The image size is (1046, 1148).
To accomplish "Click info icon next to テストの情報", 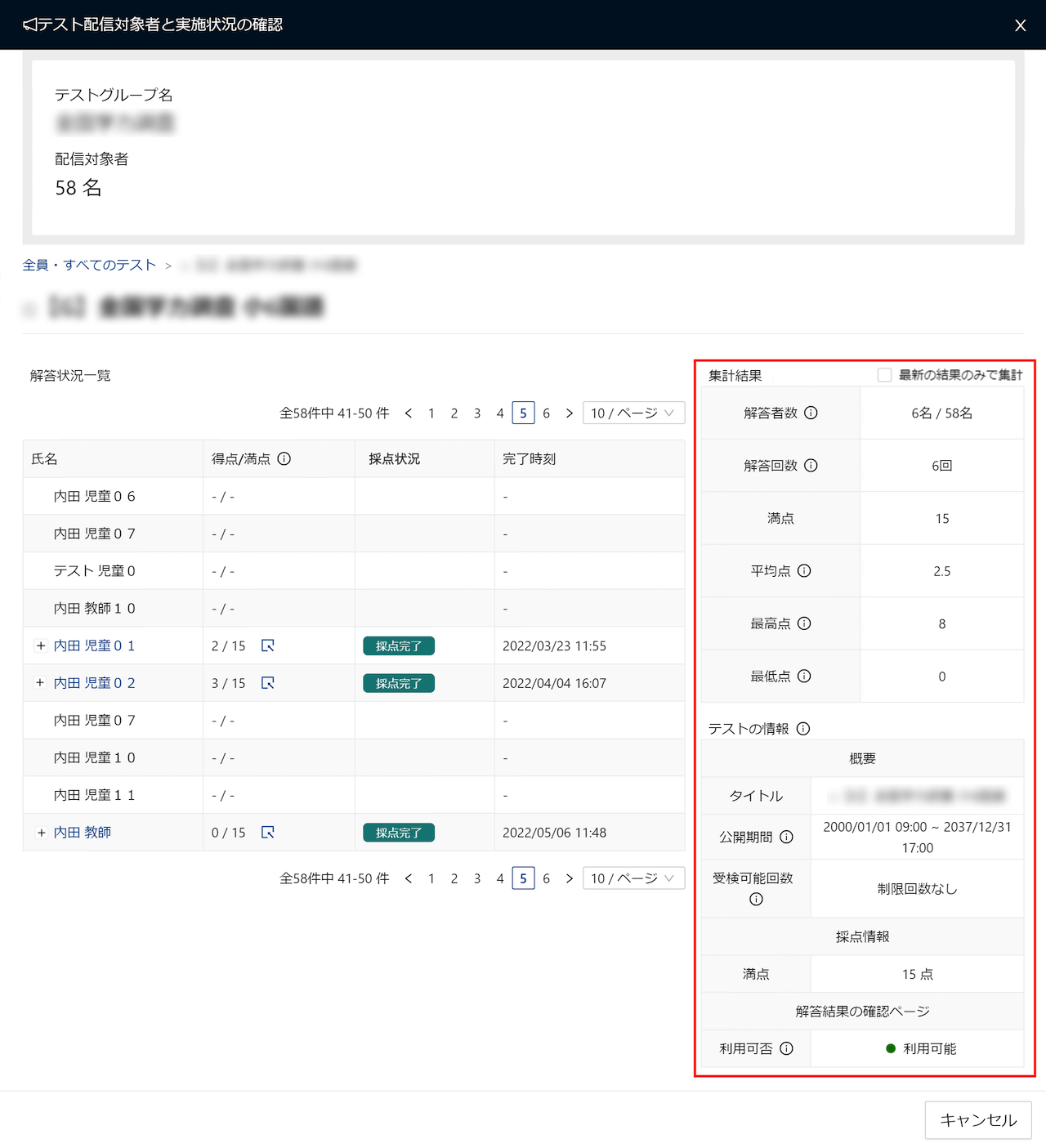I will (x=803, y=729).
